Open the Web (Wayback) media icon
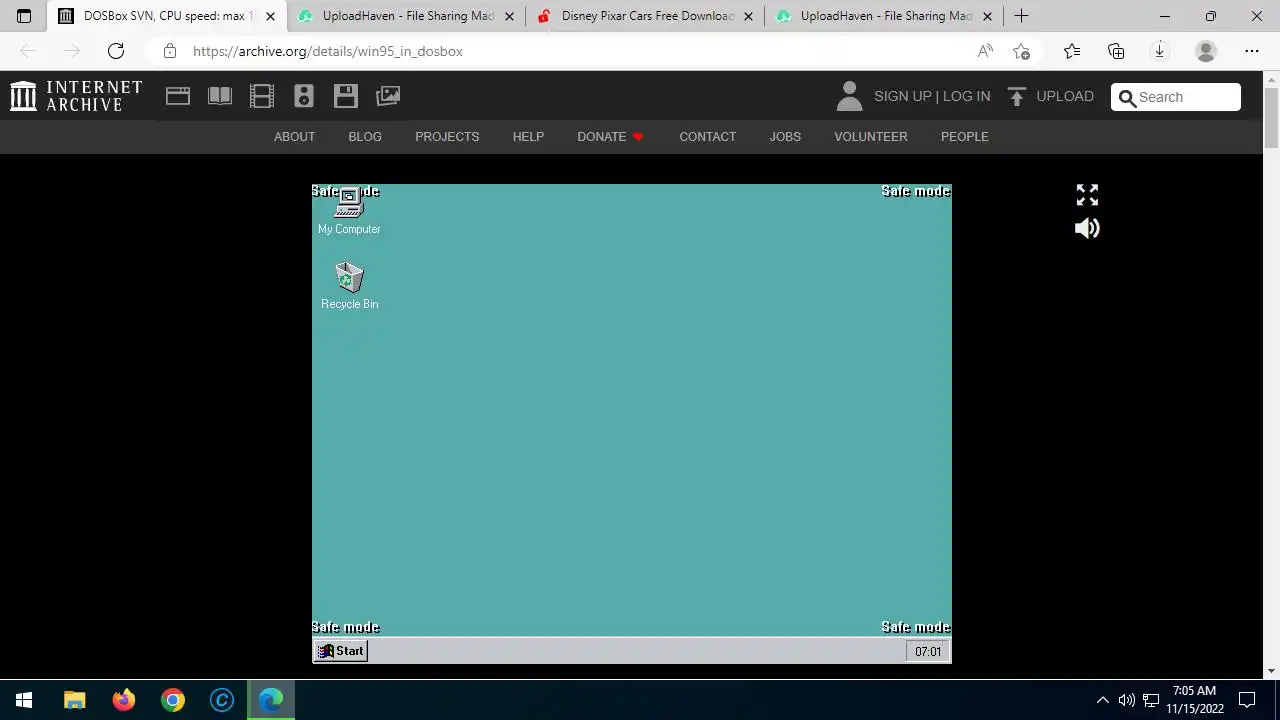 [x=178, y=96]
